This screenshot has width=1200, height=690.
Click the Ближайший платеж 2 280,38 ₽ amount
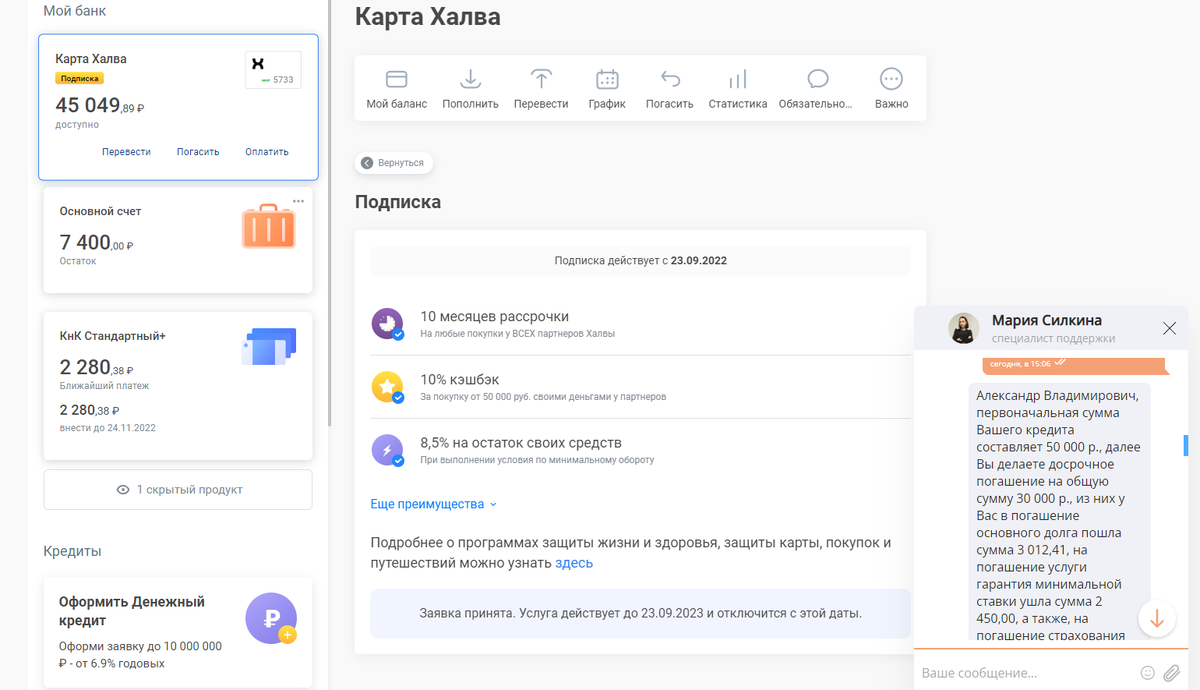(97, 367)
